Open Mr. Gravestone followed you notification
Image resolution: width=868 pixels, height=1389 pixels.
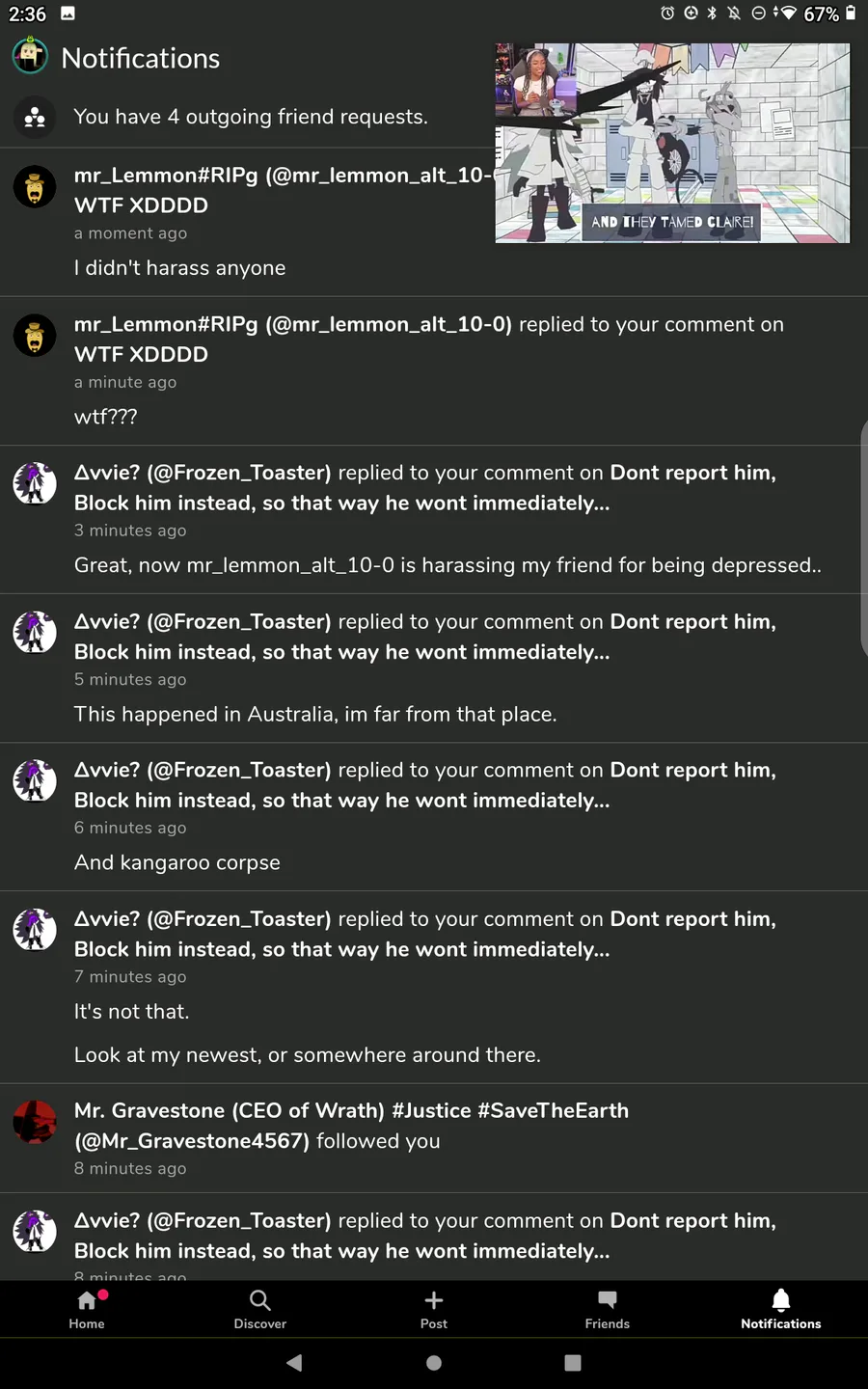(x=434, y=1138)
